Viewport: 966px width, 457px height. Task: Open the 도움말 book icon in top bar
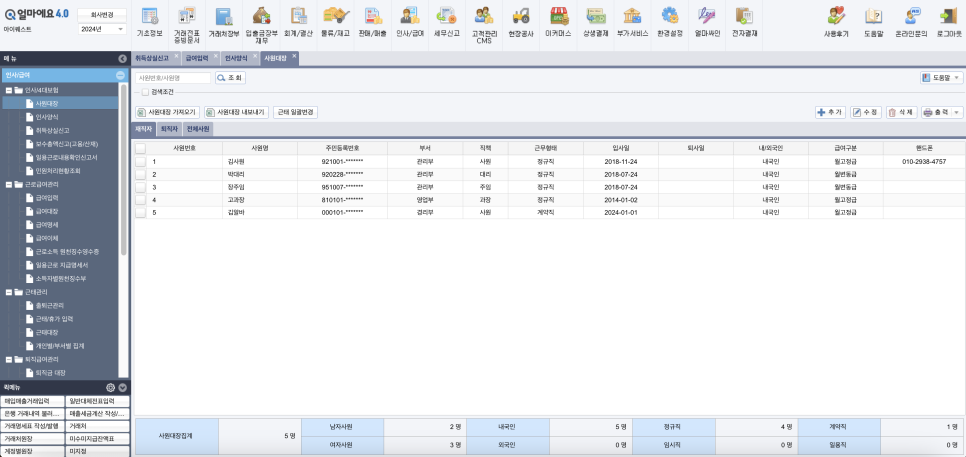[874, 23]
